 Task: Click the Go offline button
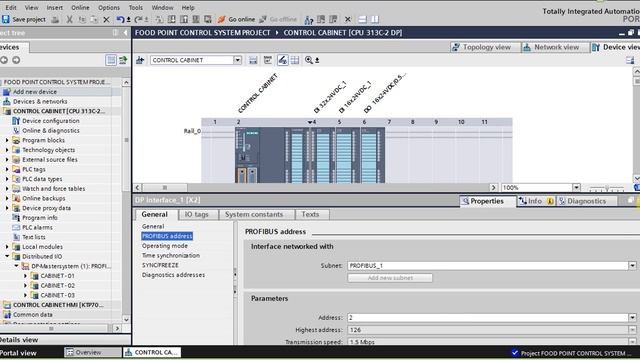tap(278, 19)
